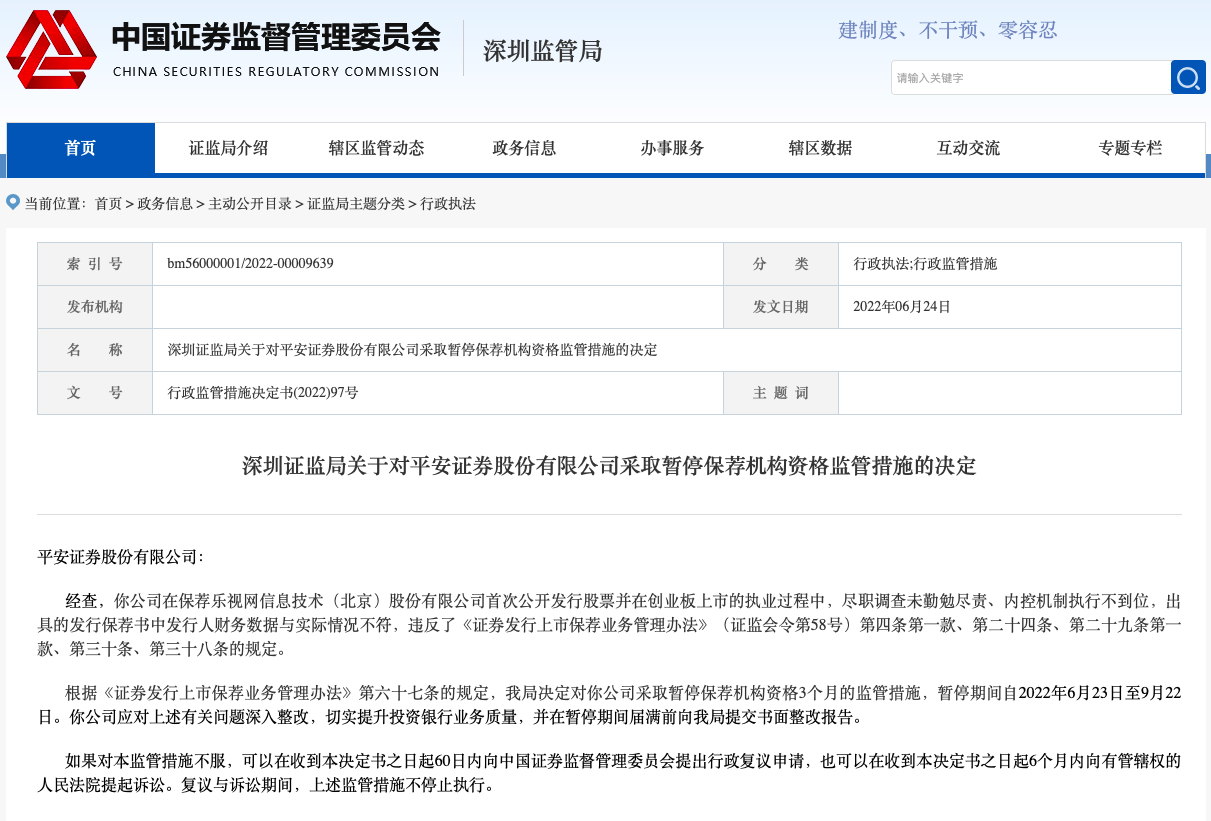
Task: Open the 辖区监管动态 menu item
Action: click(x=377, y=148)
